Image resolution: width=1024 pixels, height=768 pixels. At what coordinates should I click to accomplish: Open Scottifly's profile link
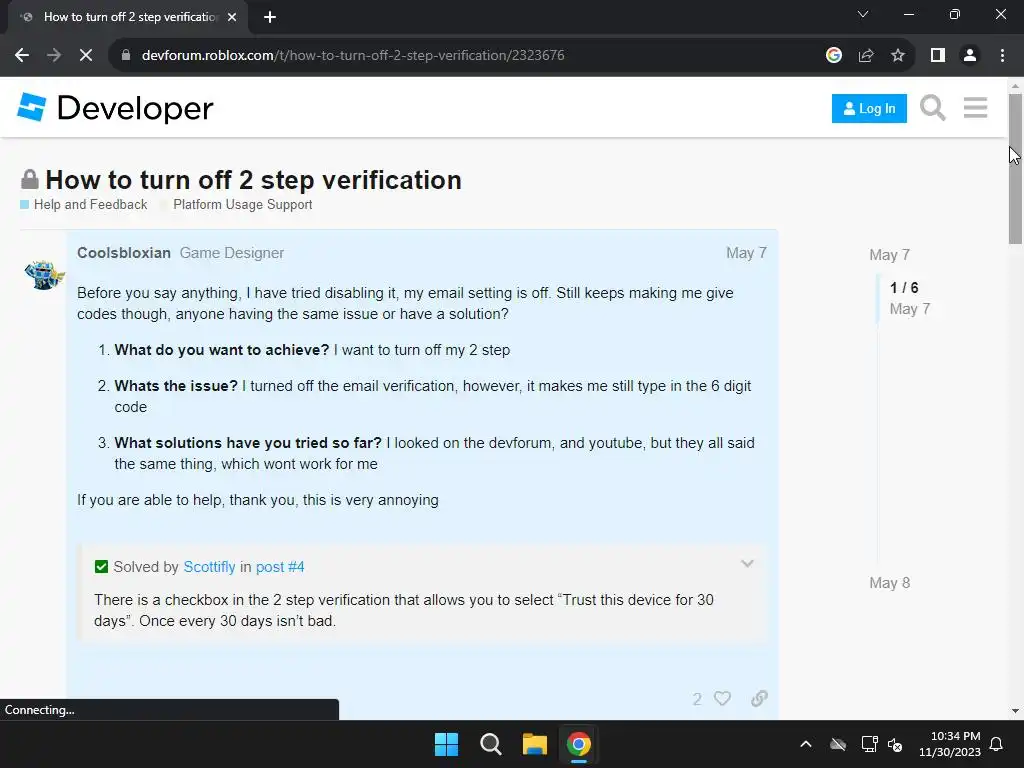coord(209,567)
